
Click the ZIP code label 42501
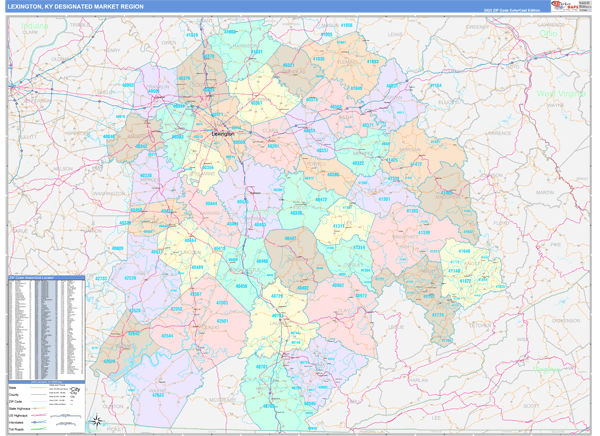point(222,321)
